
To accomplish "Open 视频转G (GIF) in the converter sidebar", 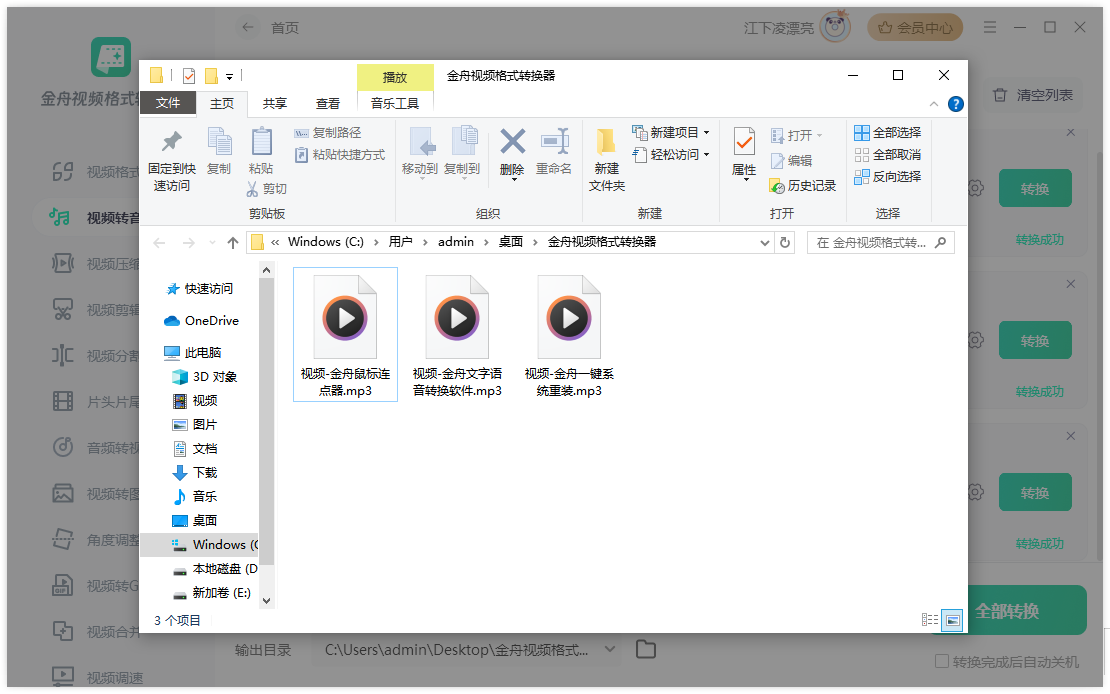I will (x=96, y=586).
